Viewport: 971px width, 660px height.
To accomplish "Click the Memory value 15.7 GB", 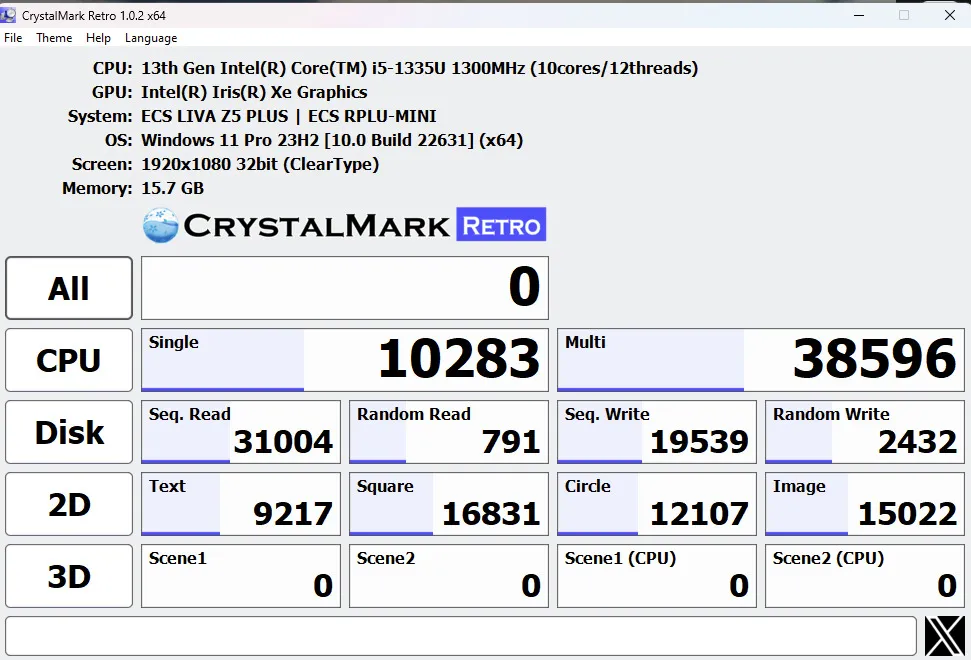I will (172, 188).
